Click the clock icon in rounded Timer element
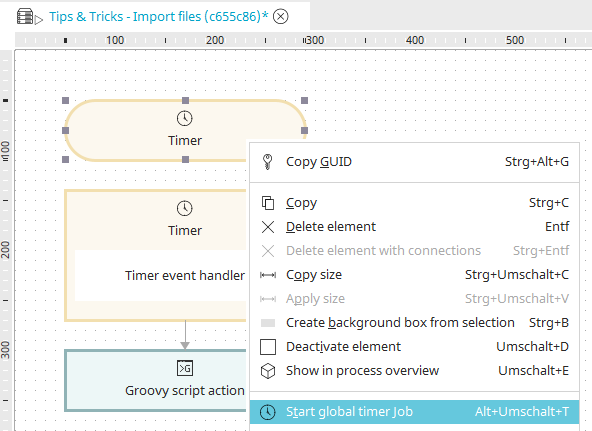Image resolution: width=592 pixels, height=431 pixels. [185, 119]
